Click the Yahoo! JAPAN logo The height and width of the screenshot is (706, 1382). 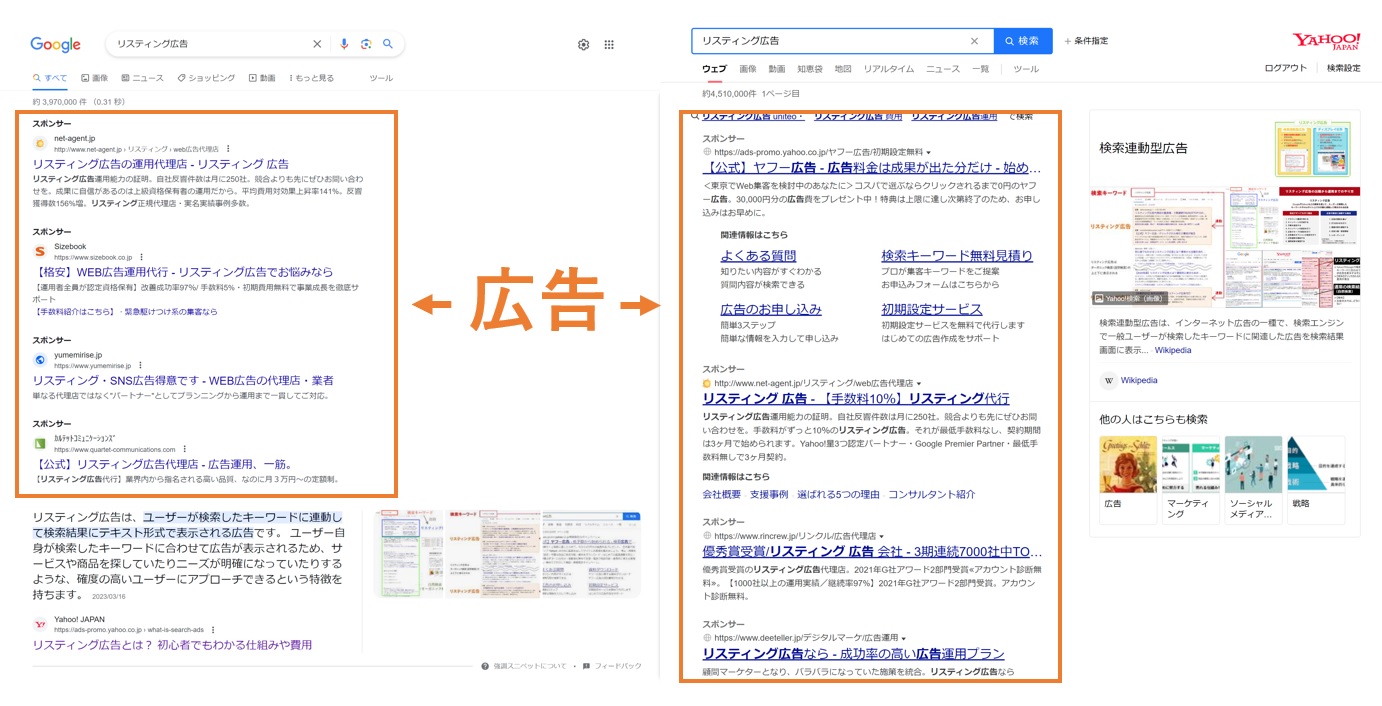1326,41
